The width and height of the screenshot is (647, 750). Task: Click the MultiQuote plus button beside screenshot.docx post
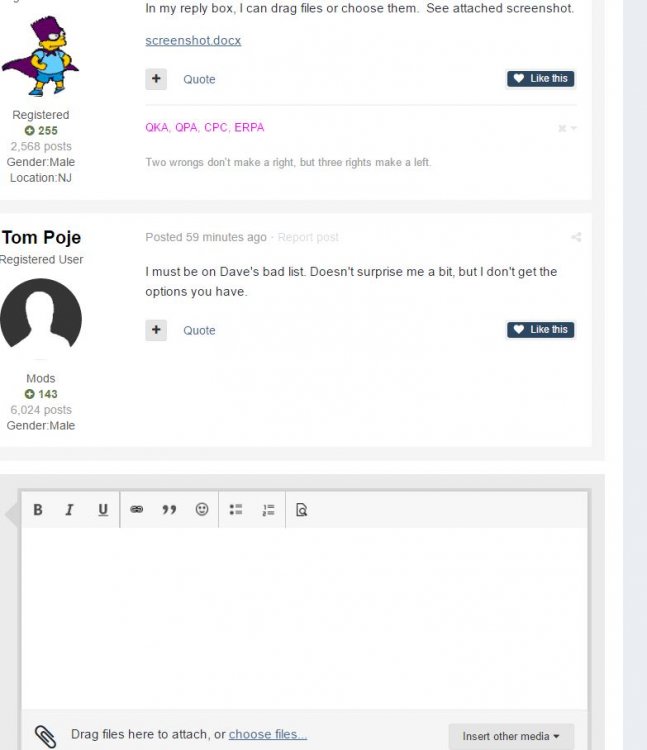pos(156,79)
